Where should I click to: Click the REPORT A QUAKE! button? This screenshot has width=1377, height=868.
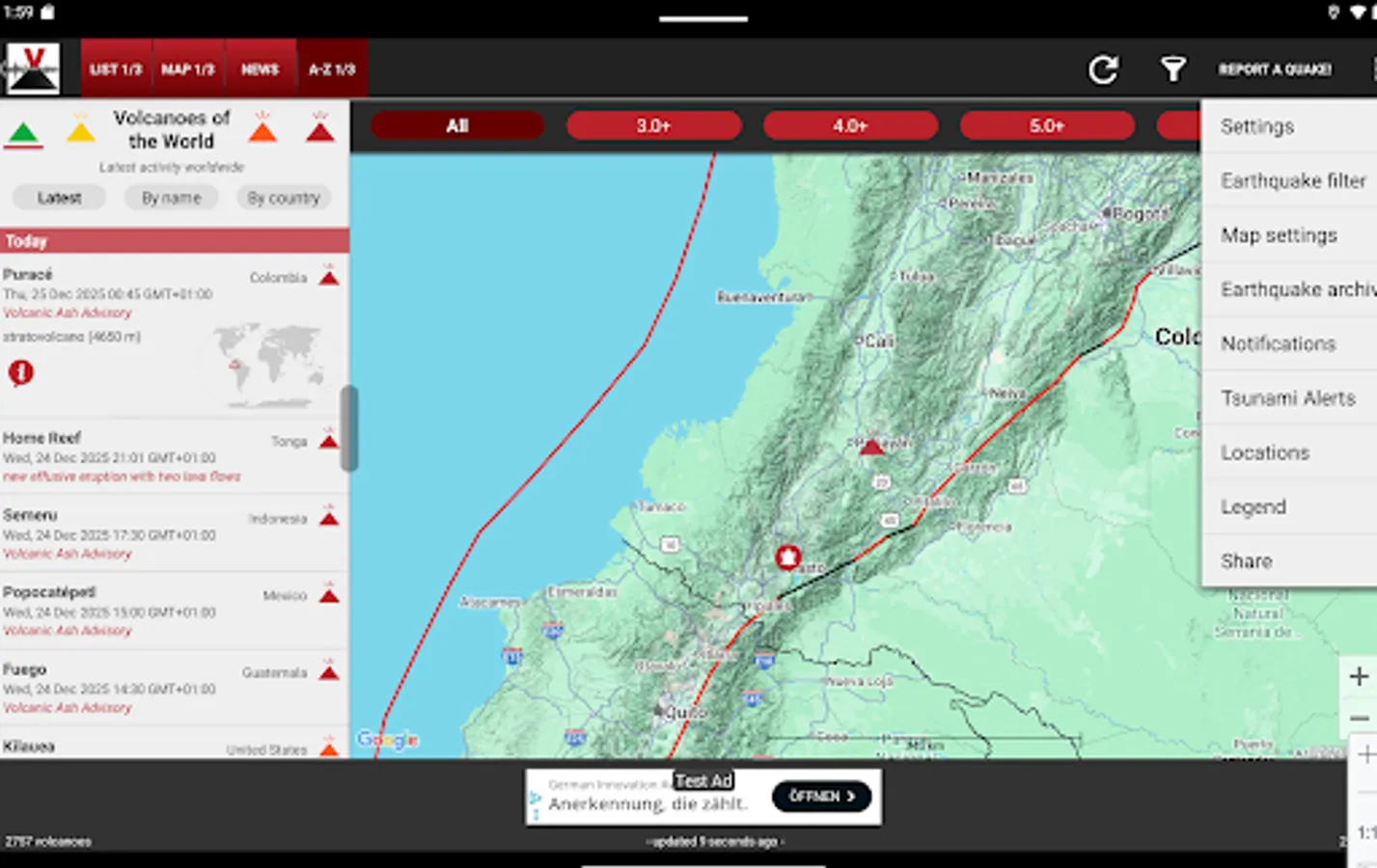pos(1275,68)
